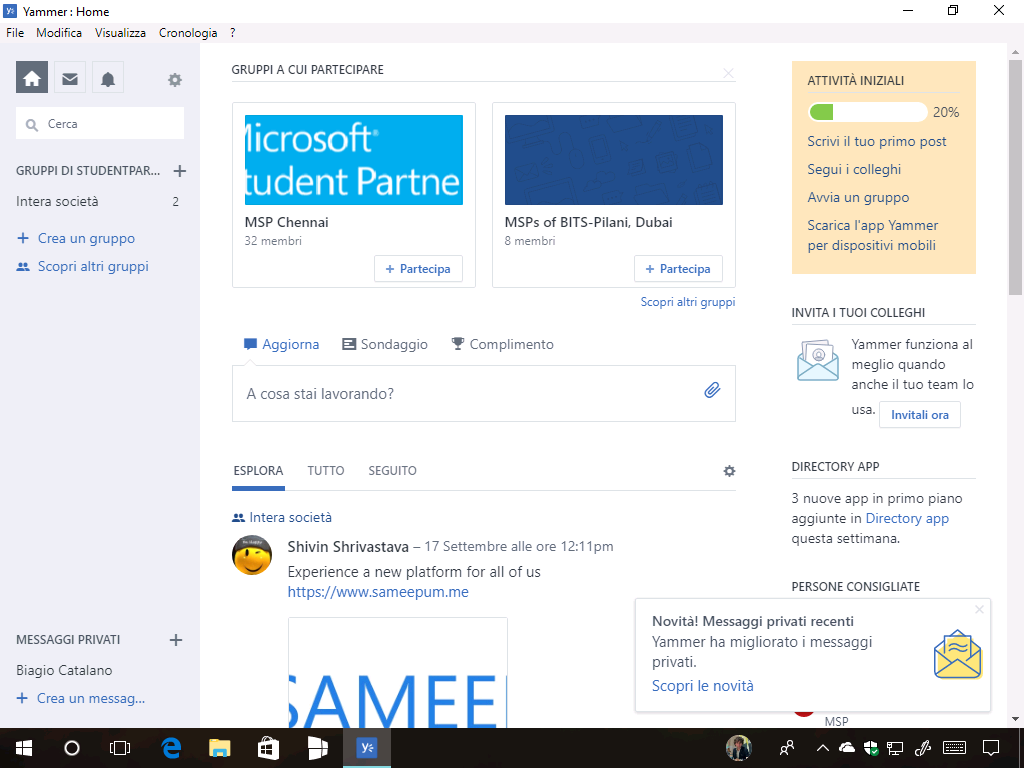The height and width of the screenshot is (768, 1024).
Task: Click Crea un gruppo link
Action: coord(76,238)
